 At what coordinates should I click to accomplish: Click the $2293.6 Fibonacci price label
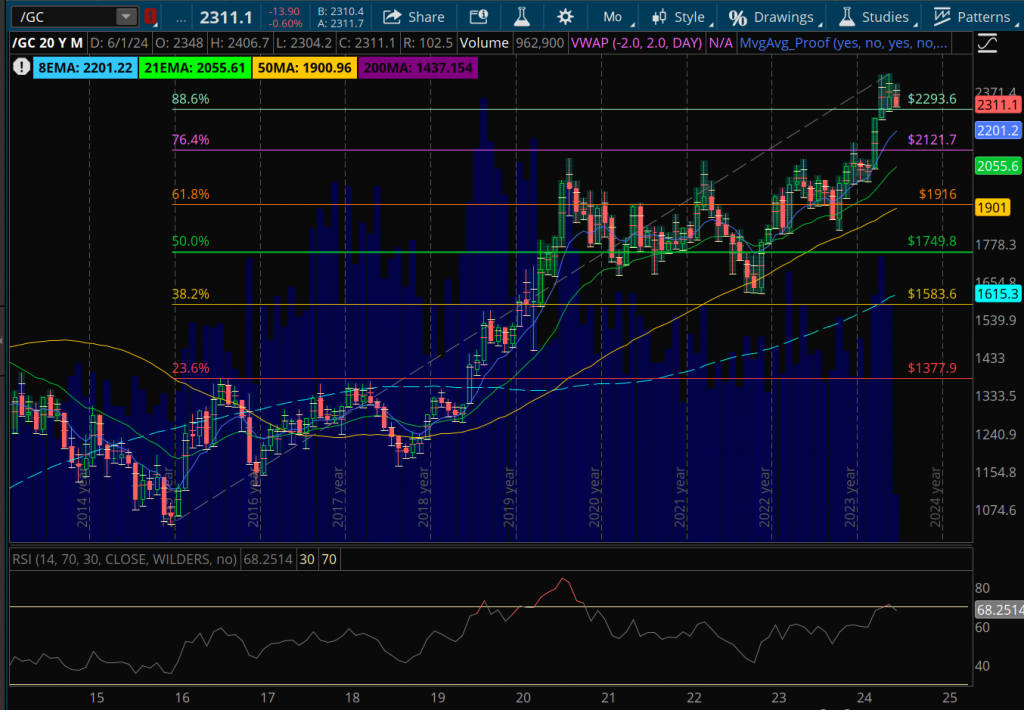tap(932, 99)
